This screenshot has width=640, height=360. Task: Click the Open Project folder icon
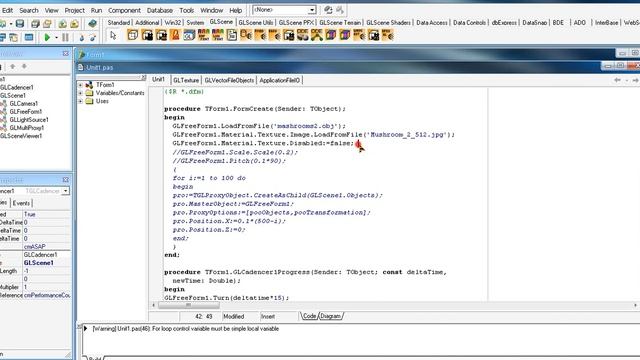(47, 24)
